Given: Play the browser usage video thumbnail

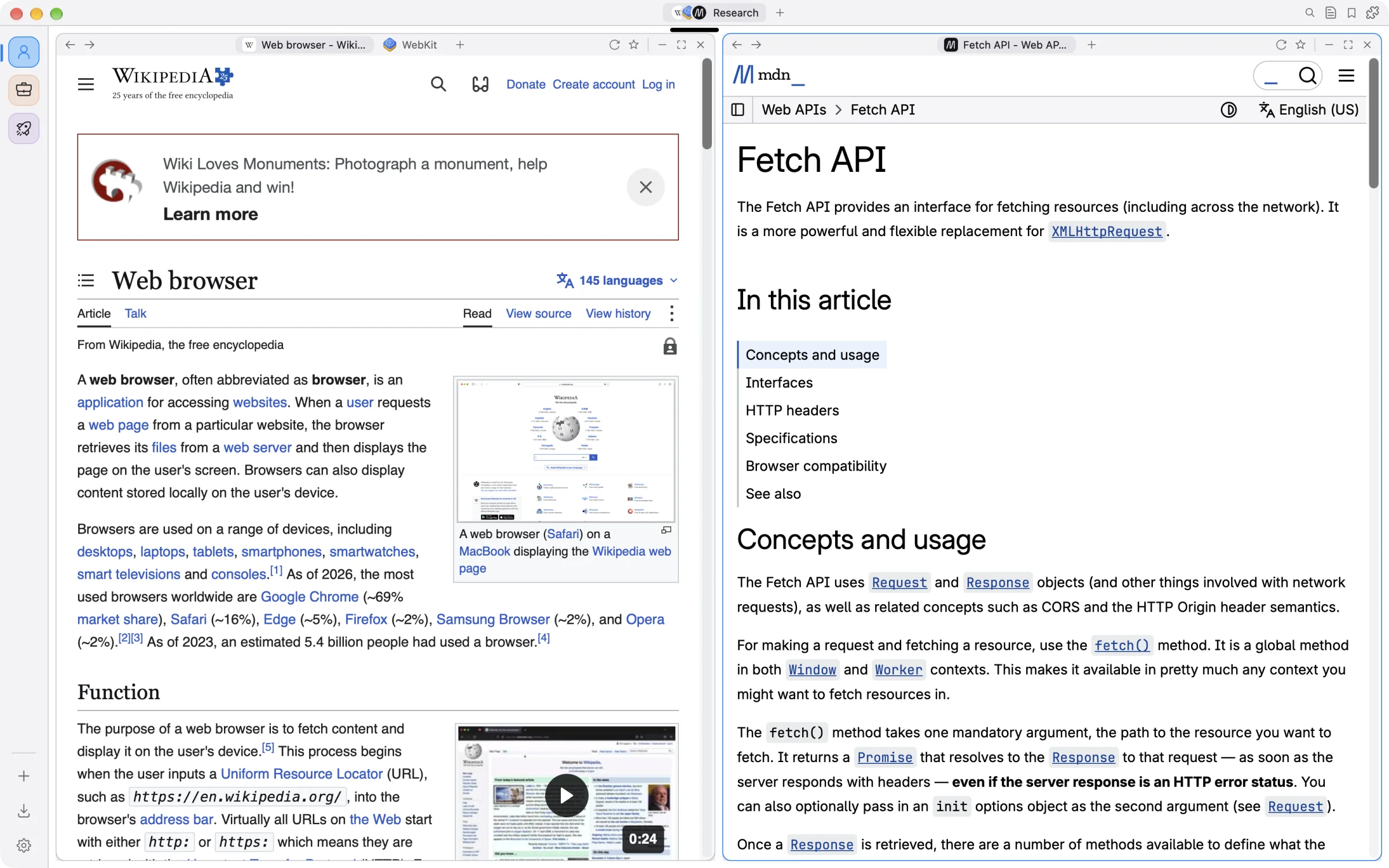Looking at the screenshot, I should 566,795.
